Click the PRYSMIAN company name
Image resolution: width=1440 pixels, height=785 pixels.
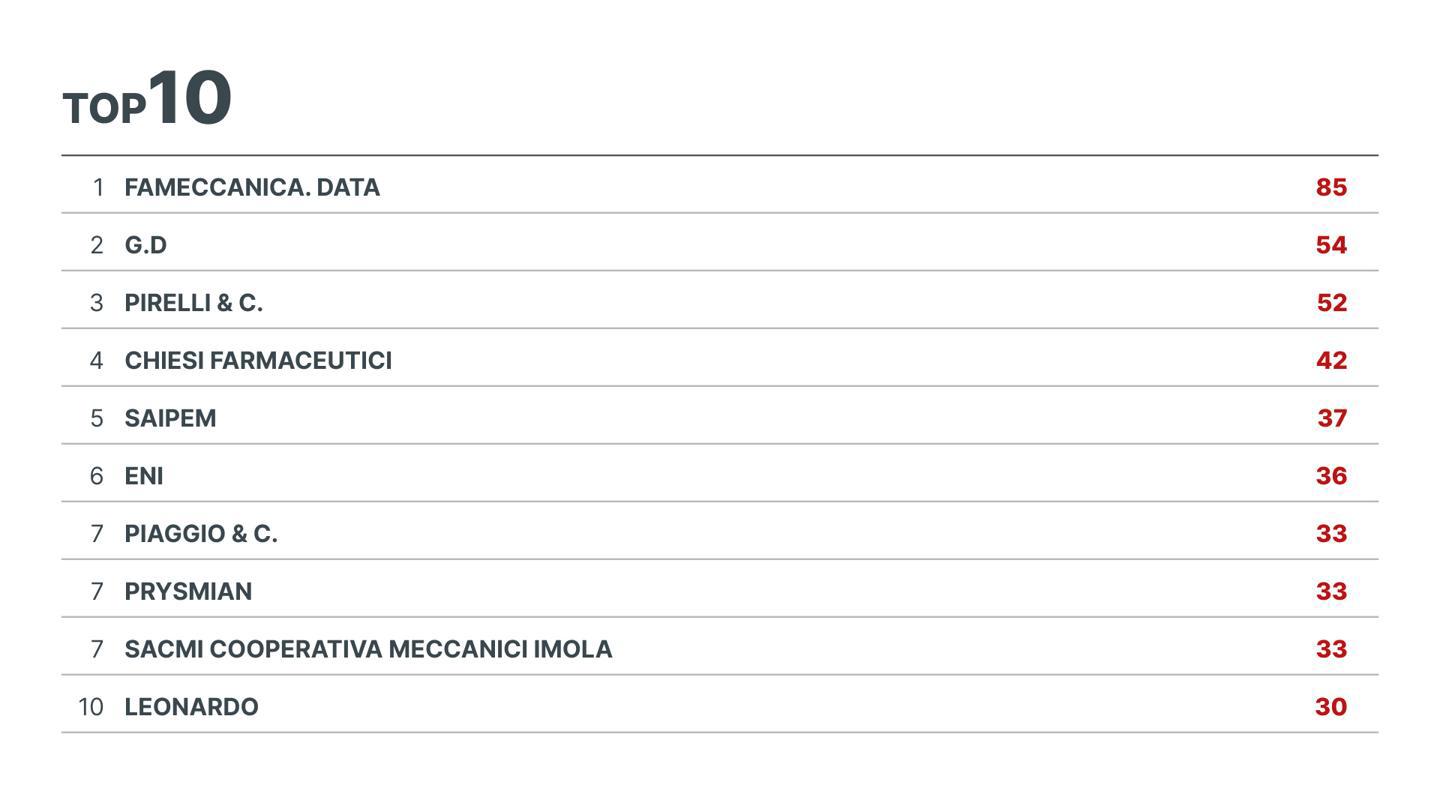click(x=188, y=592)
